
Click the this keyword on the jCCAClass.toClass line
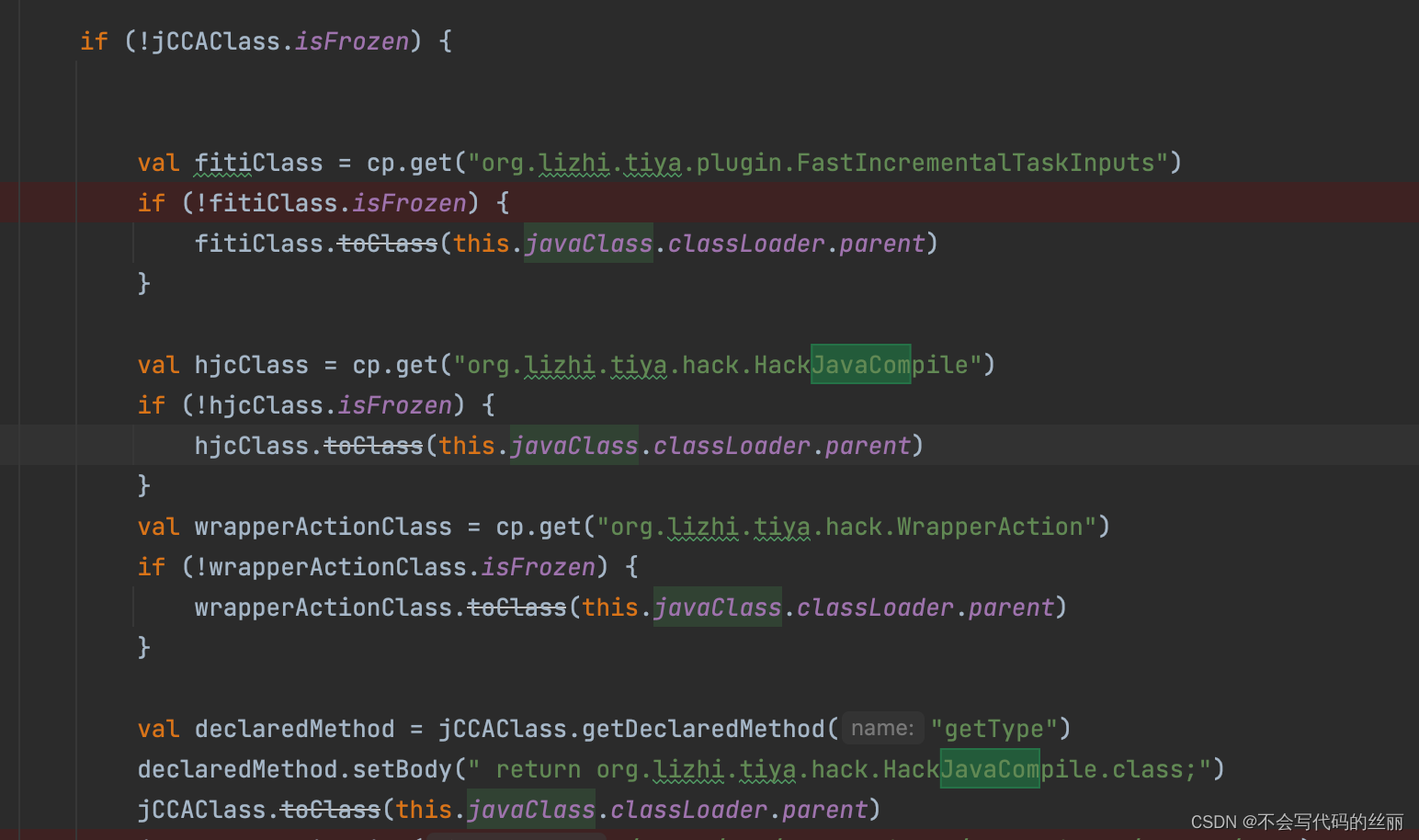point(424,810)
